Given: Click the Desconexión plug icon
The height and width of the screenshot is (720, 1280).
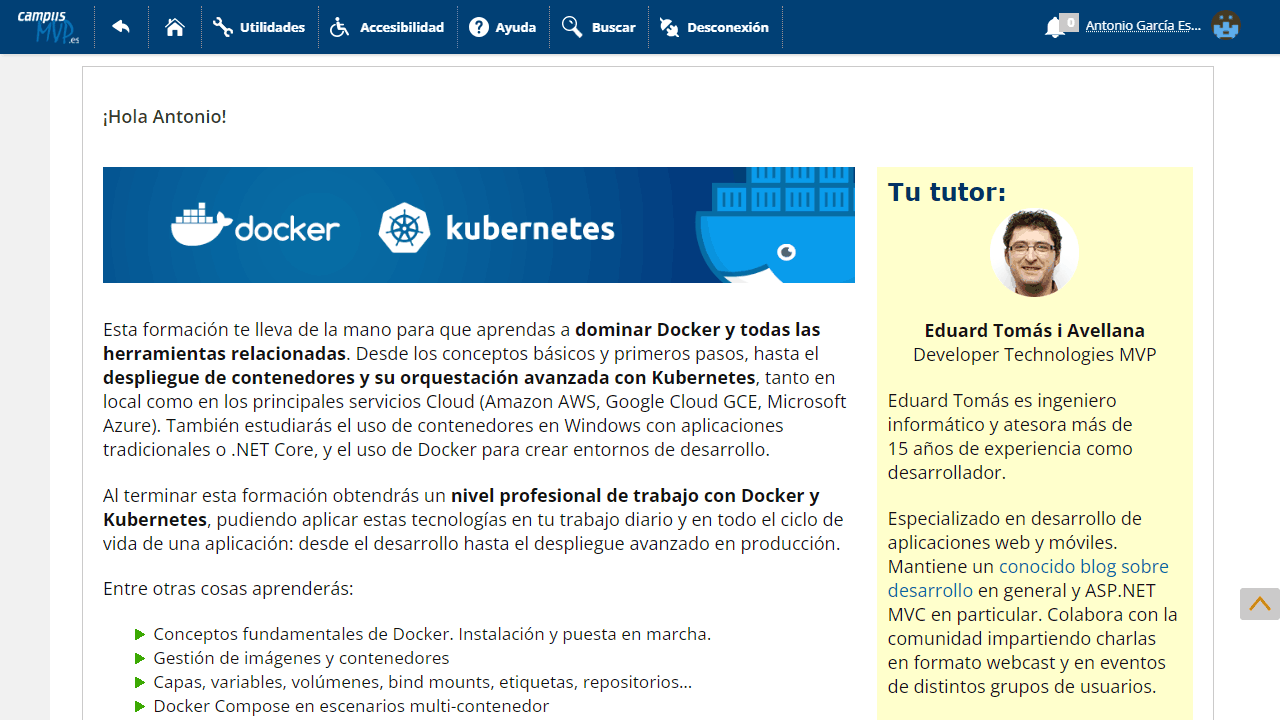Looking at the screenshot, I should 669,27.
